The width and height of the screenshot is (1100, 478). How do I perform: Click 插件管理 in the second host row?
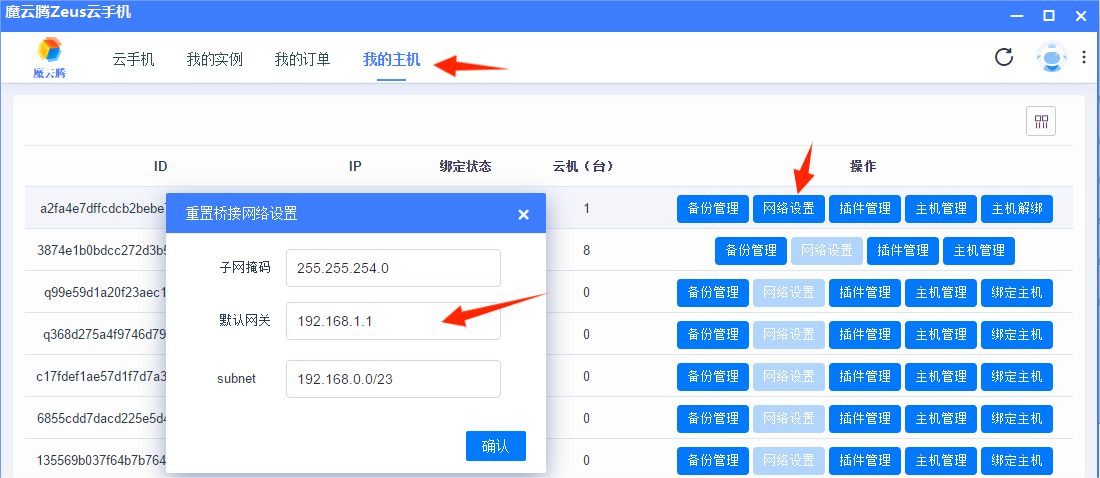point(902,251)
